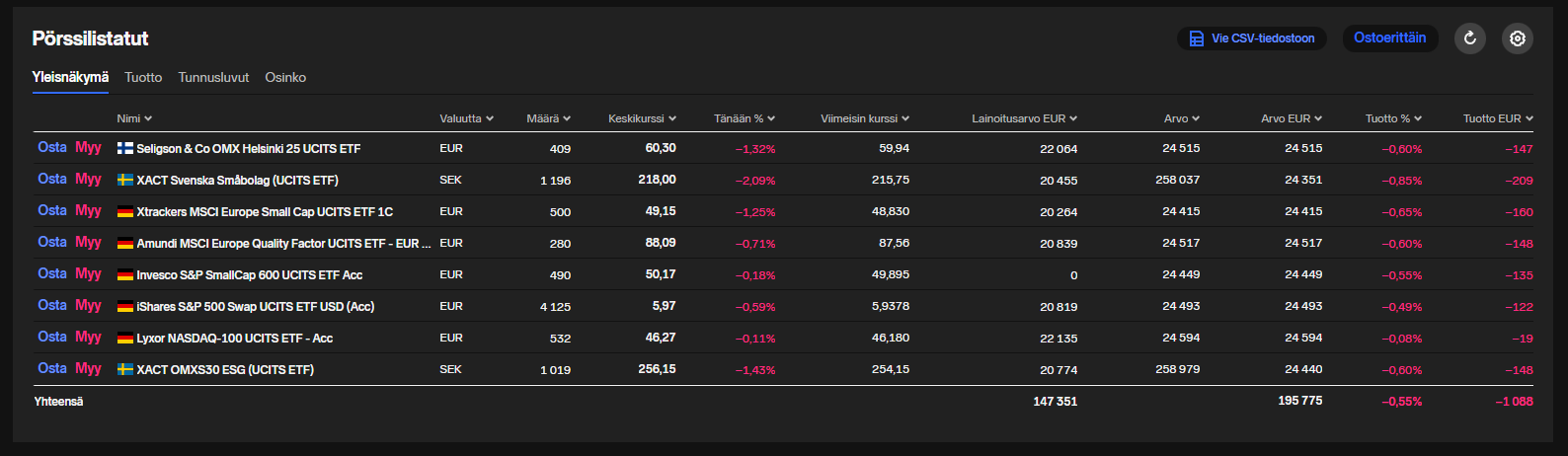Open the settings gear icon
The image size is (1568, 456).
[1518, 38]
